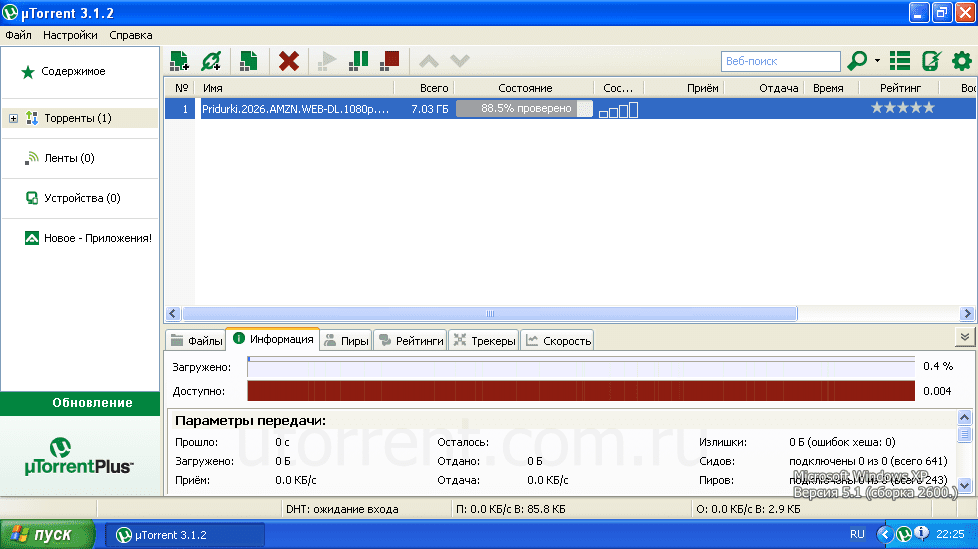Select Устройства (0) in the sidebar
The width and height of the screenshot is (978, 549).
click(x=82, y=198)
